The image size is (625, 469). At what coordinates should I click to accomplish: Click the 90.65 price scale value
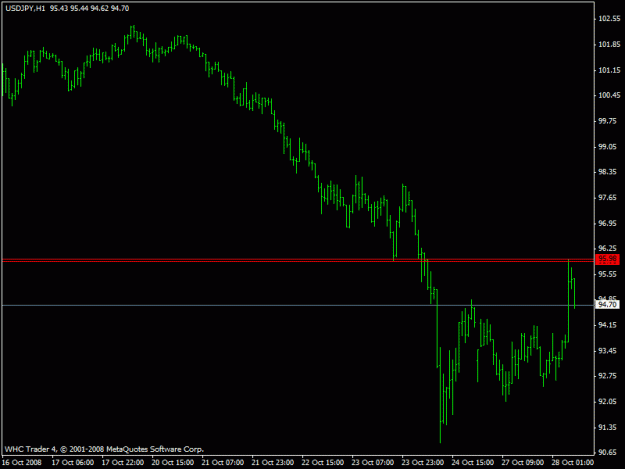(609, 453)
